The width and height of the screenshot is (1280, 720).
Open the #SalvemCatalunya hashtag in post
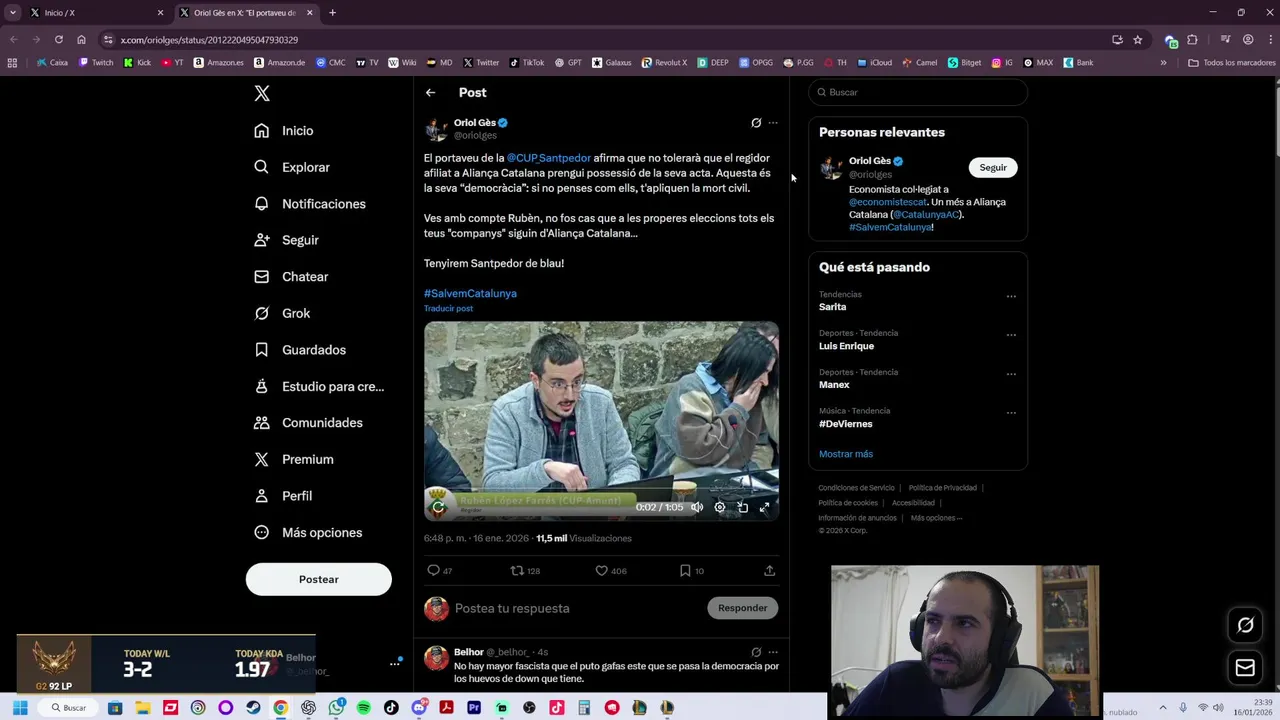(x=470, y=293)
